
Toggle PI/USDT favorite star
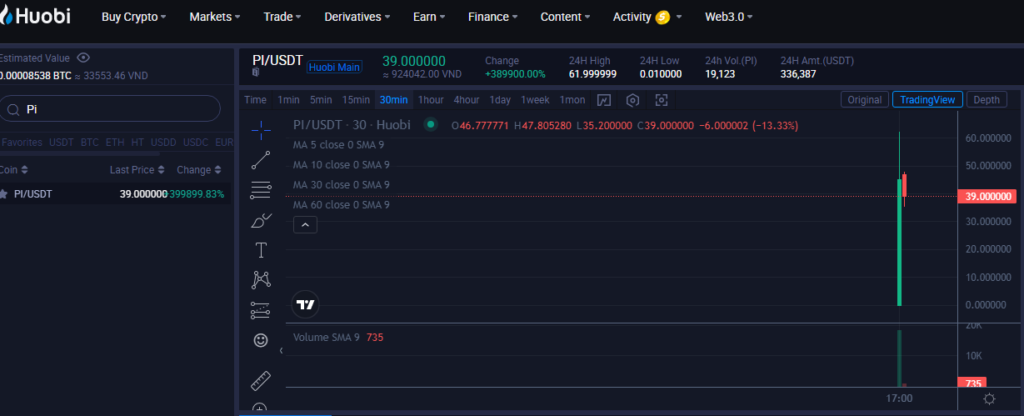click(4, 193)
